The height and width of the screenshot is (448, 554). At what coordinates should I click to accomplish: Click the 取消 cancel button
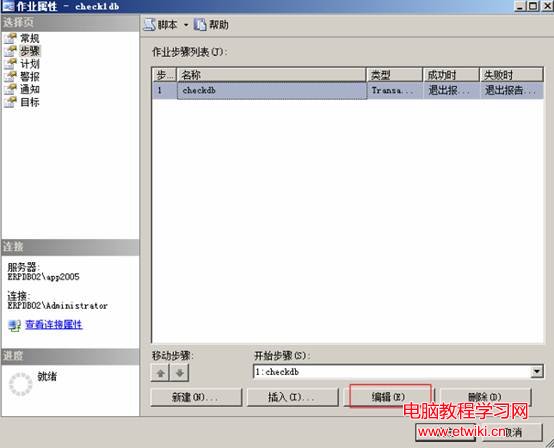(512, 432)
